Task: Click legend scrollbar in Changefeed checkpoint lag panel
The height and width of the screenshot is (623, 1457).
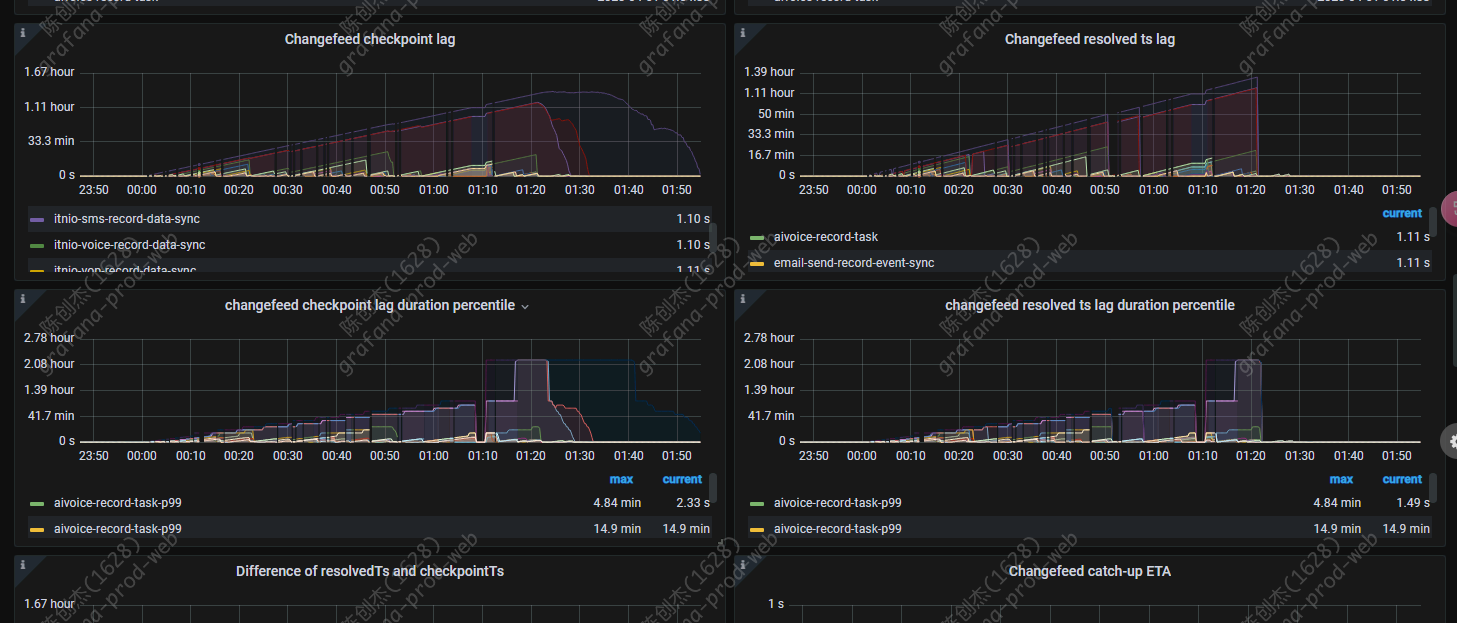Action: pos(712,236)
